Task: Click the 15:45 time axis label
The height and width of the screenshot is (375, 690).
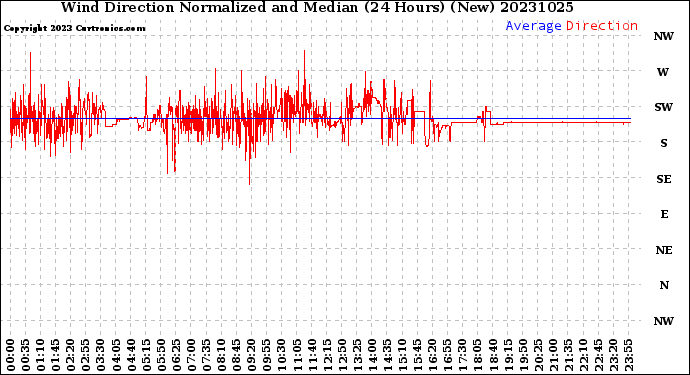Action: pos(417,355)
